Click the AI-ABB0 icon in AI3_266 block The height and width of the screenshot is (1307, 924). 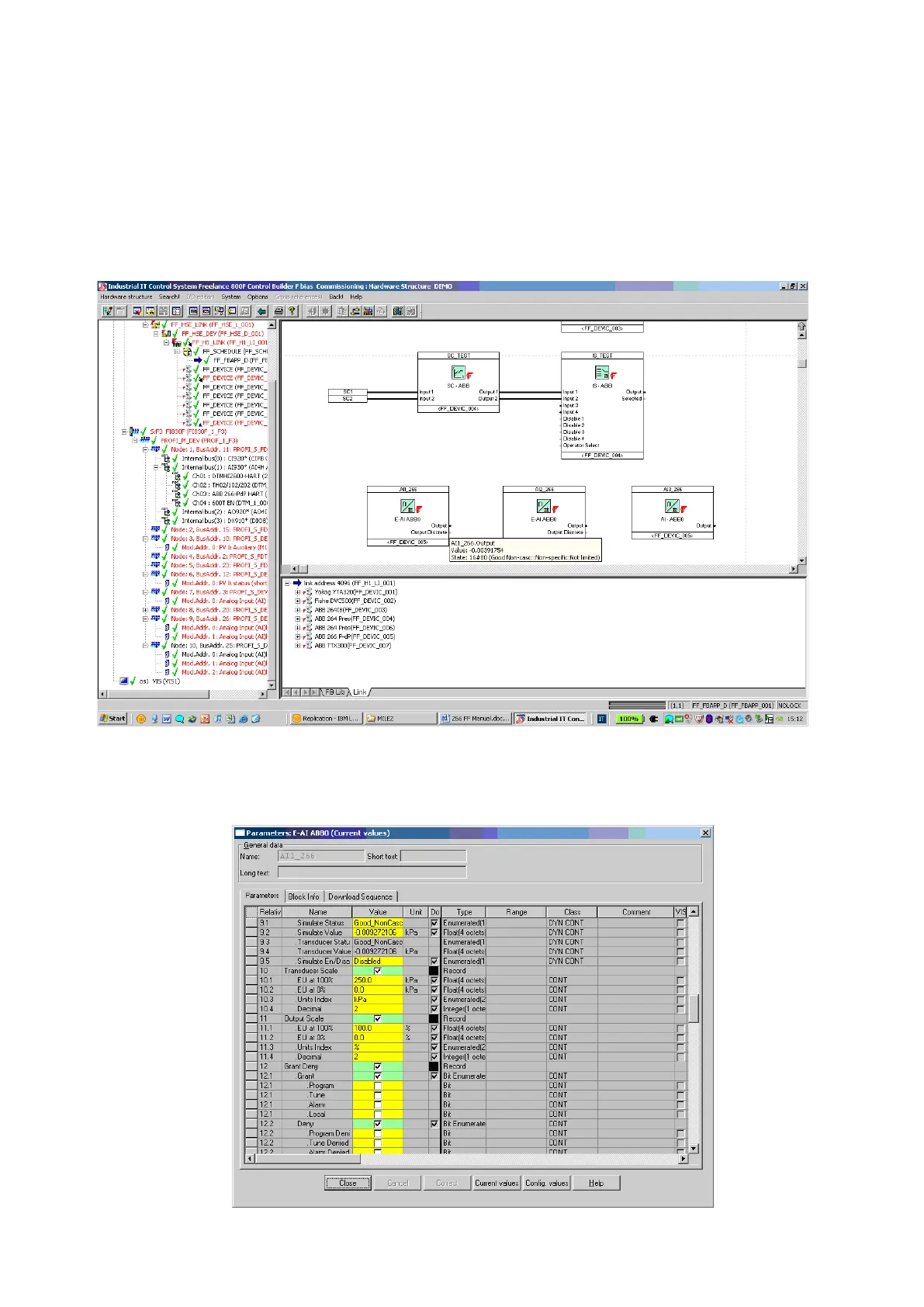(x=672, y=507)
